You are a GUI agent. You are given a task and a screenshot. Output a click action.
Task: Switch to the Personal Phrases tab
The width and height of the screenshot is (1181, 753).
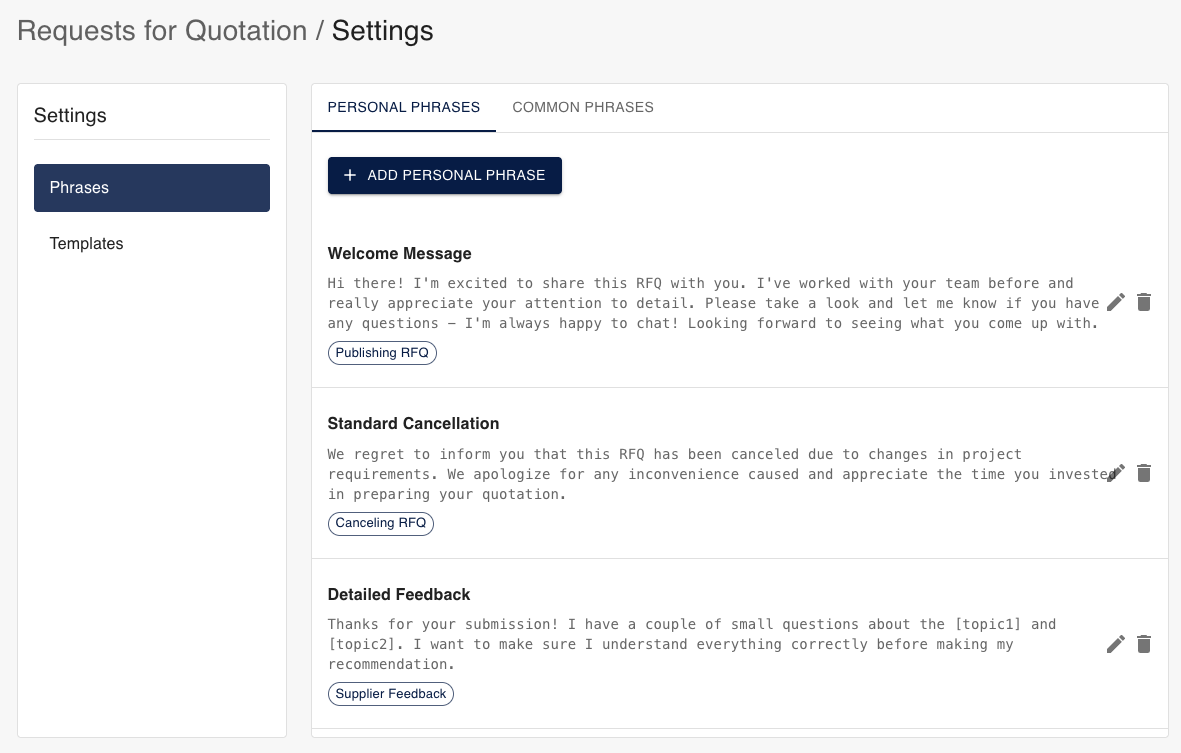click(x=404, y=108)
